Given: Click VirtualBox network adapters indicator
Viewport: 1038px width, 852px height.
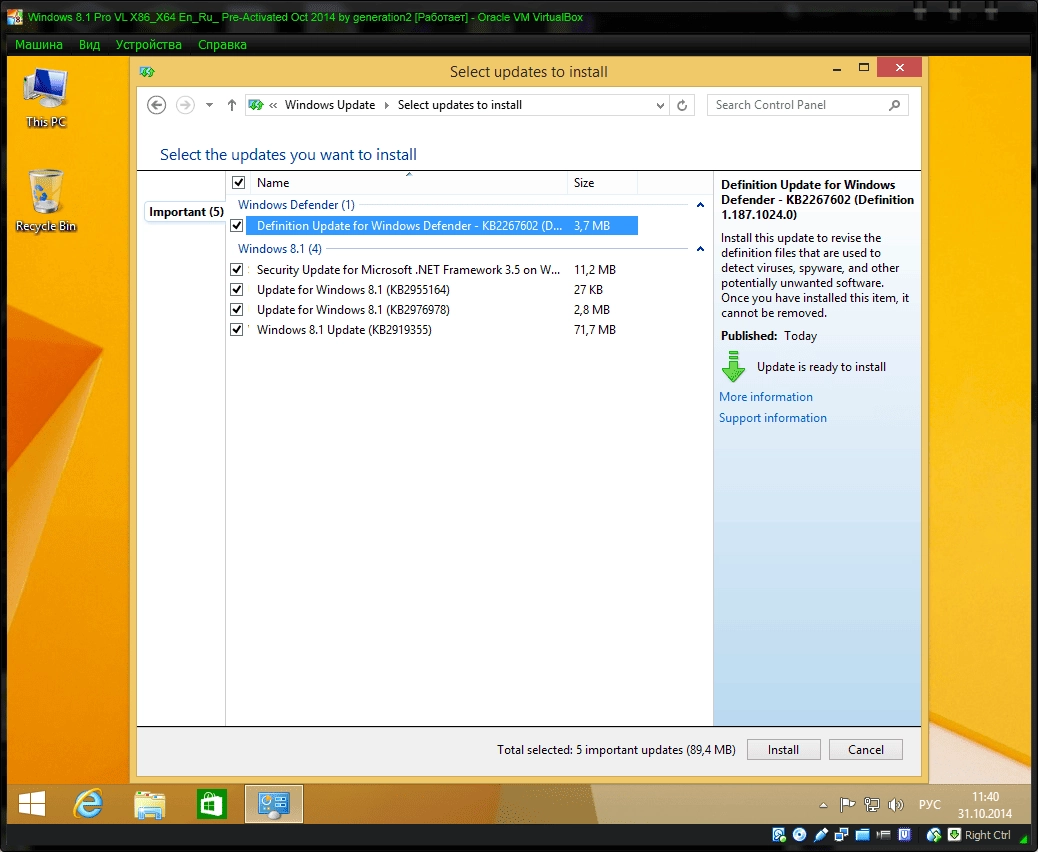Looking at the screenshot, I should pyautogui.click(x=841, y=835).
